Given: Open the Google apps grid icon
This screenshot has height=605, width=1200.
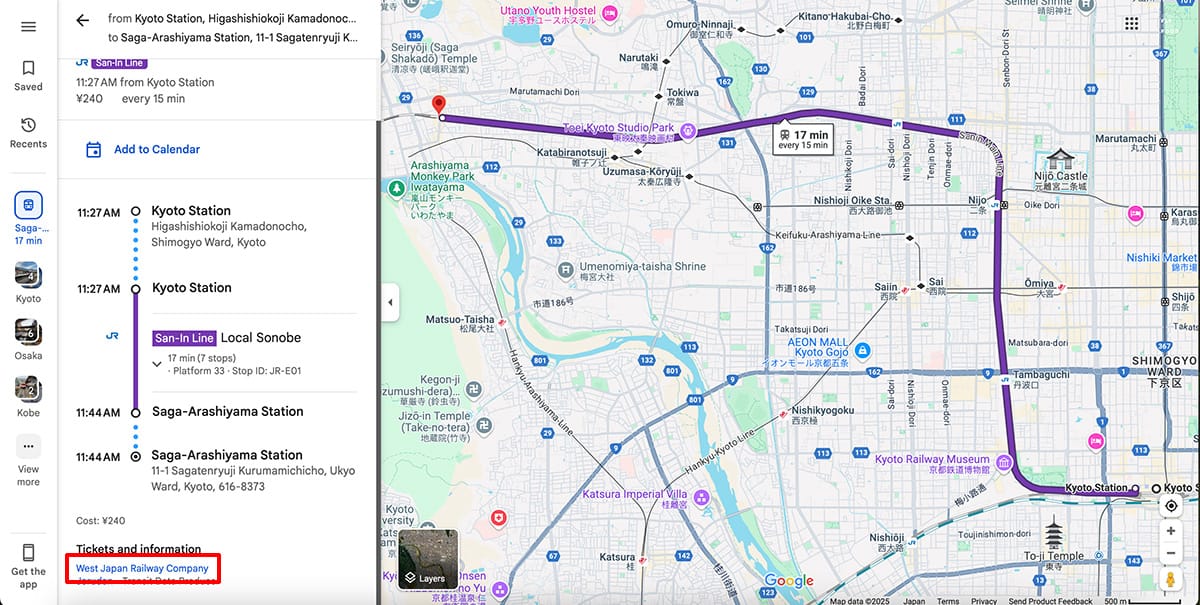Looking at the screenshot, I should click(x=1132, y=22).
